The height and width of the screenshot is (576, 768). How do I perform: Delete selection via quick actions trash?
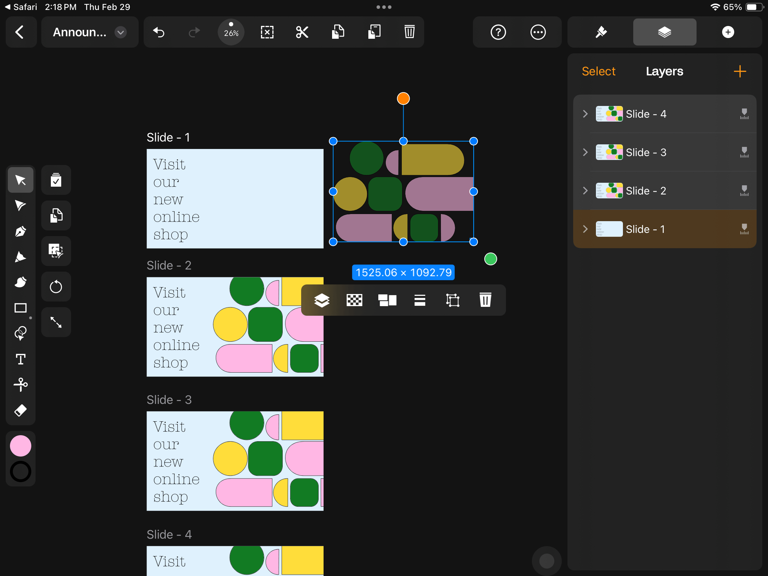485,300
